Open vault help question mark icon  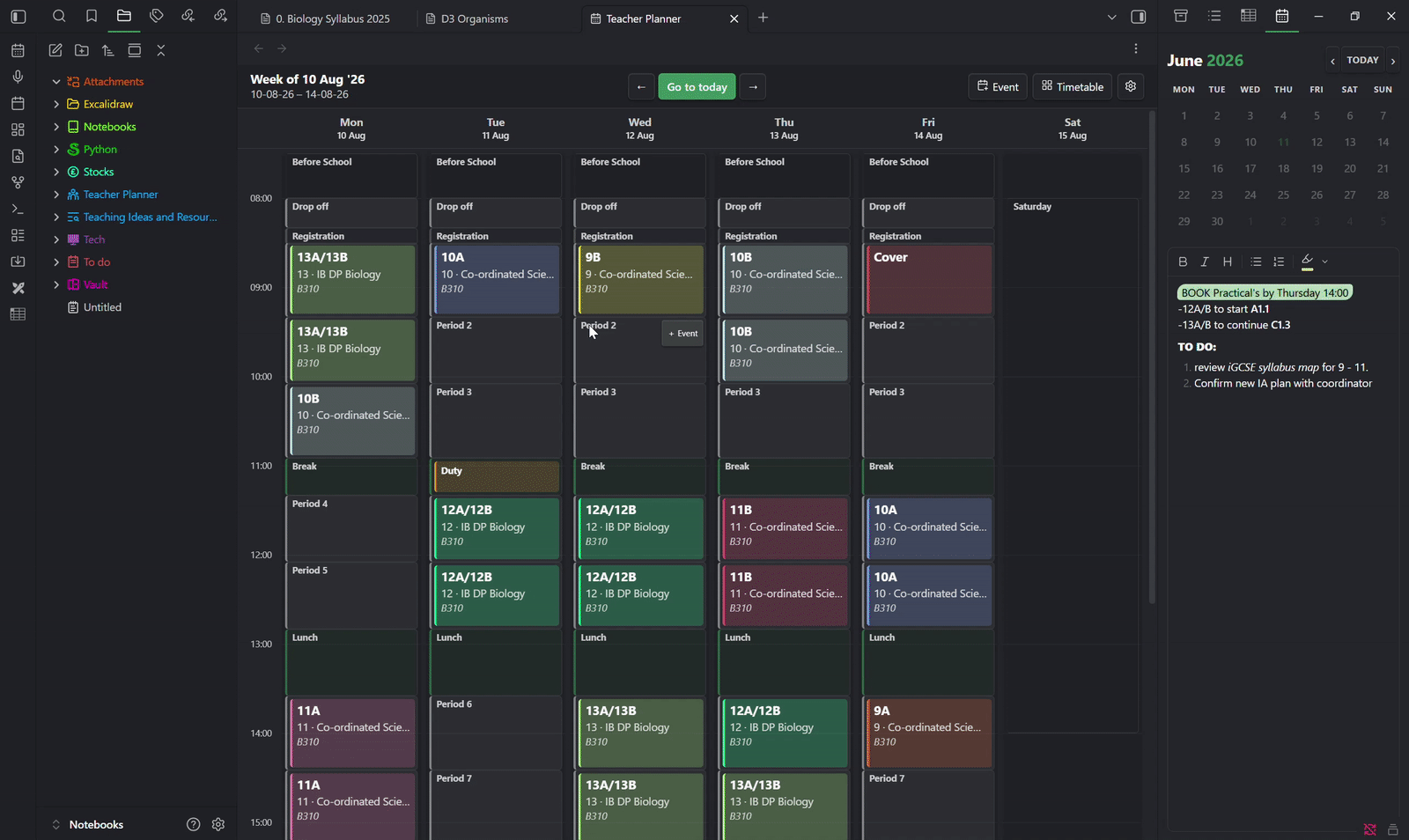[194, 824]
